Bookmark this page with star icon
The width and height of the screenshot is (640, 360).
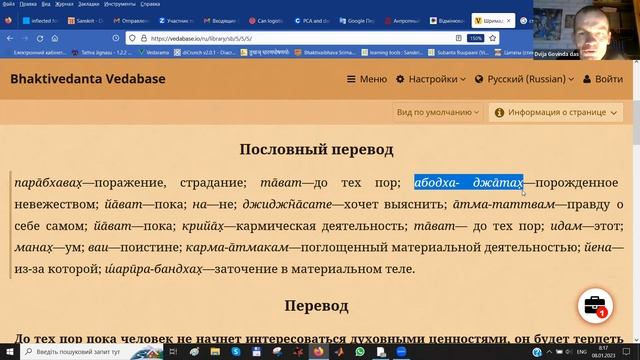click(493, 38)
